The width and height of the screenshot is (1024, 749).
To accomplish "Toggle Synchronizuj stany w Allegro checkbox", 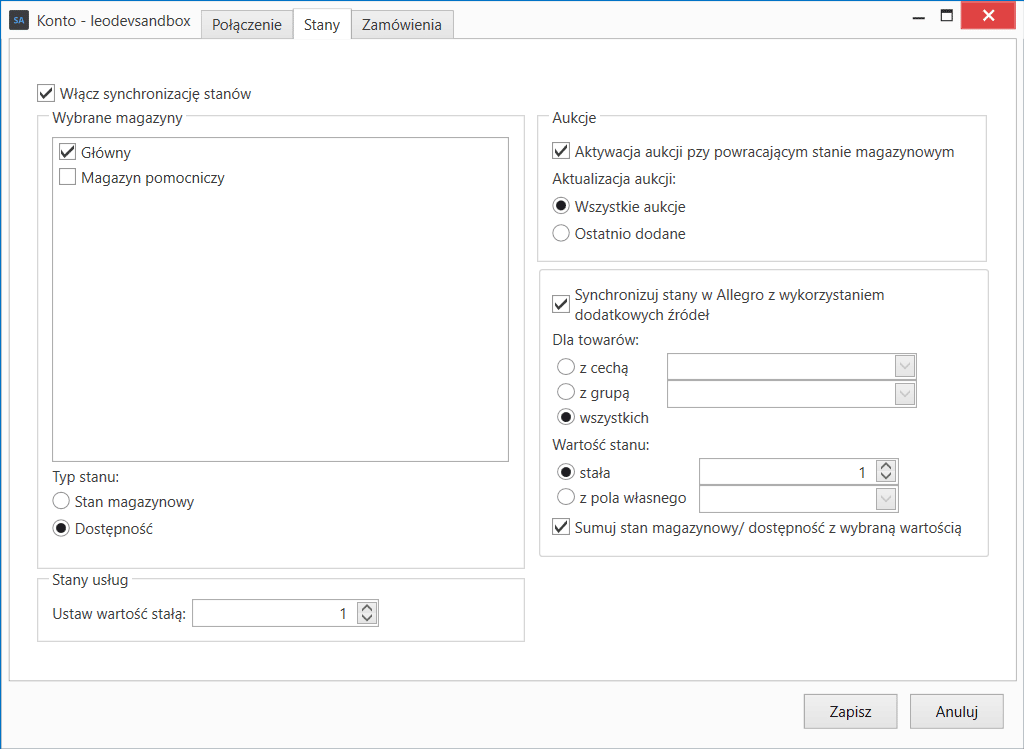I will coord(561,304).
